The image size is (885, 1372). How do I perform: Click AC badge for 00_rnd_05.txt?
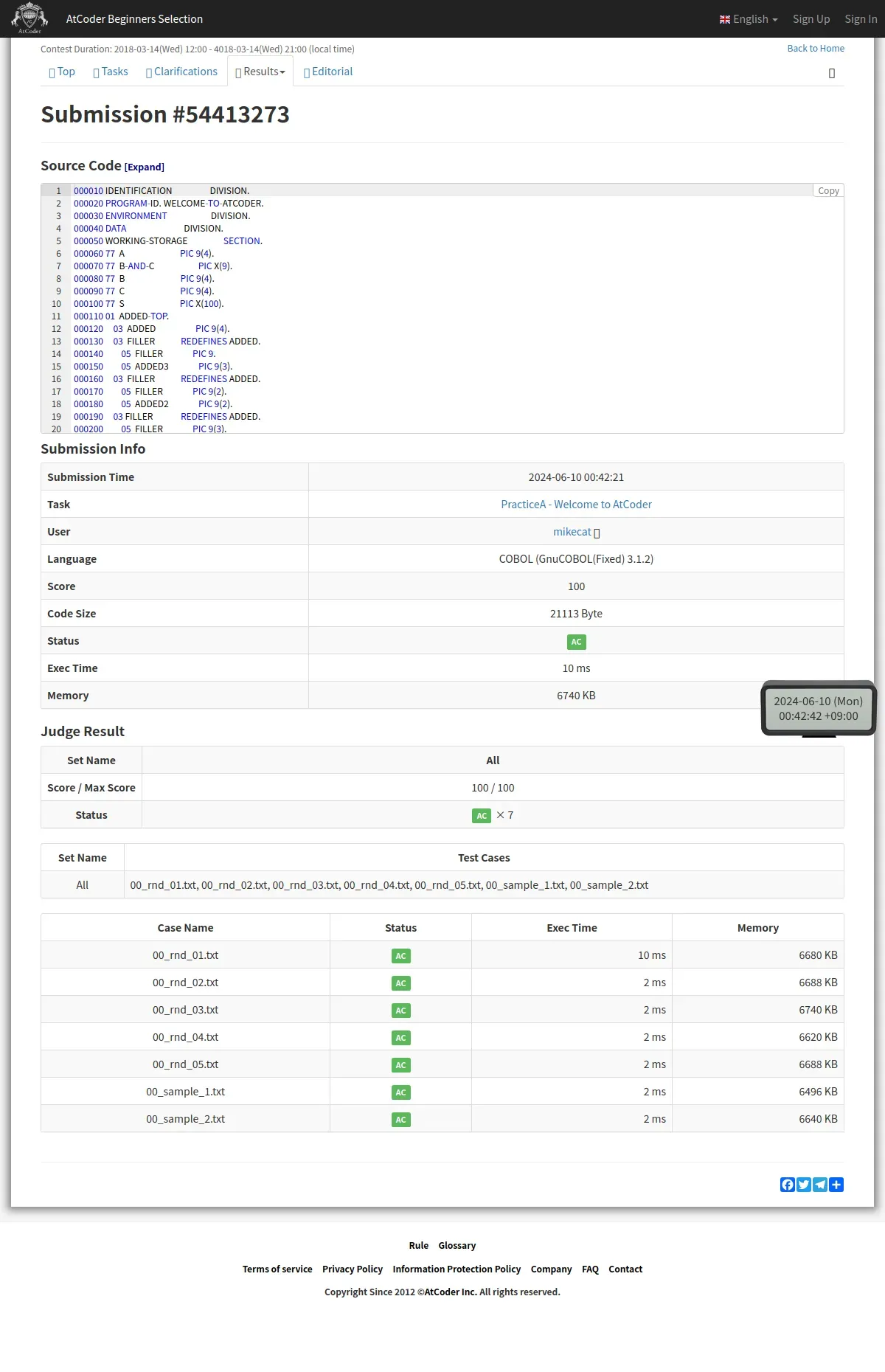[401, 1065]
